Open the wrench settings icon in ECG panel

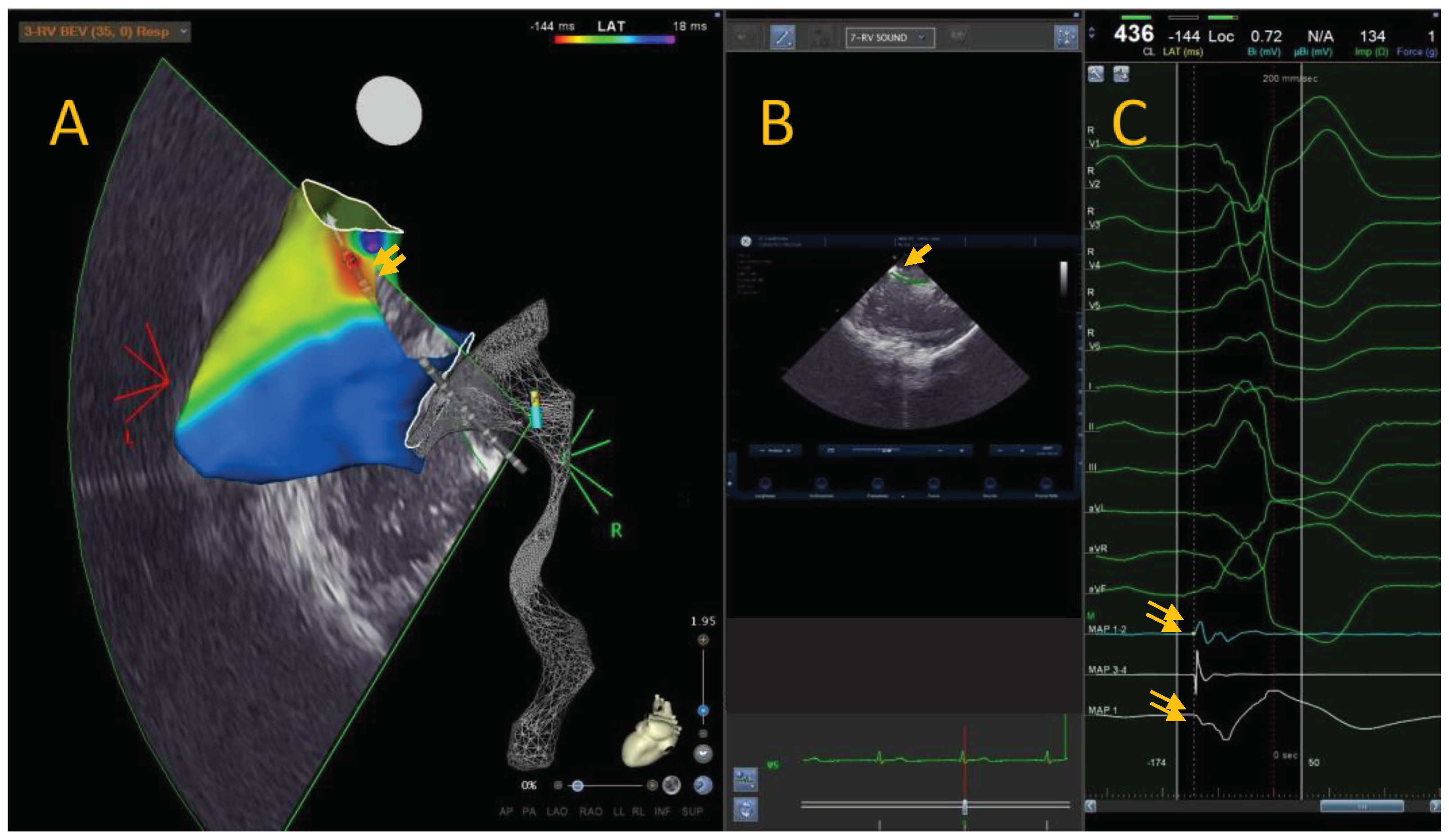1095,74
